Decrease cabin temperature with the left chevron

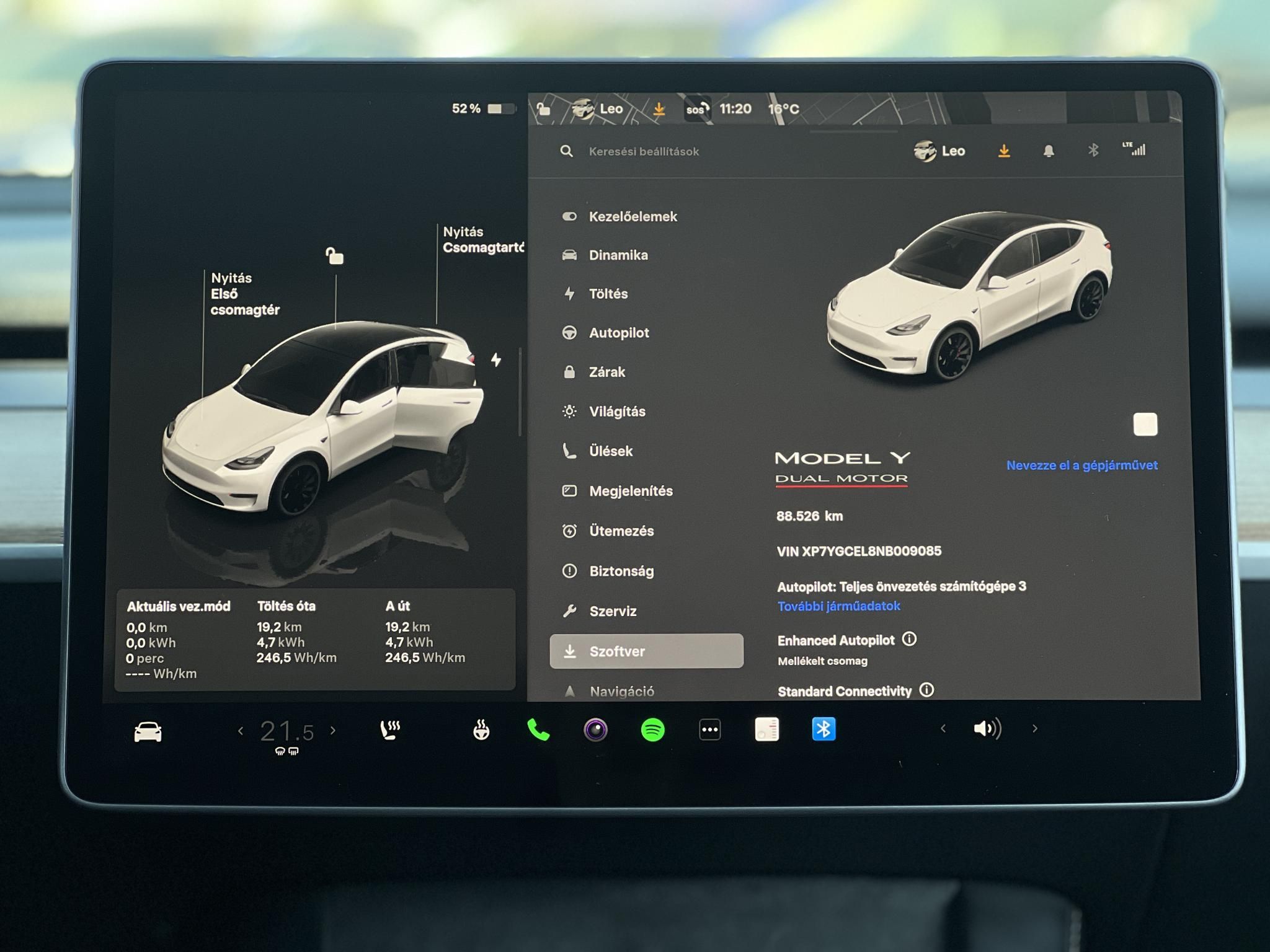pos(241,729)
